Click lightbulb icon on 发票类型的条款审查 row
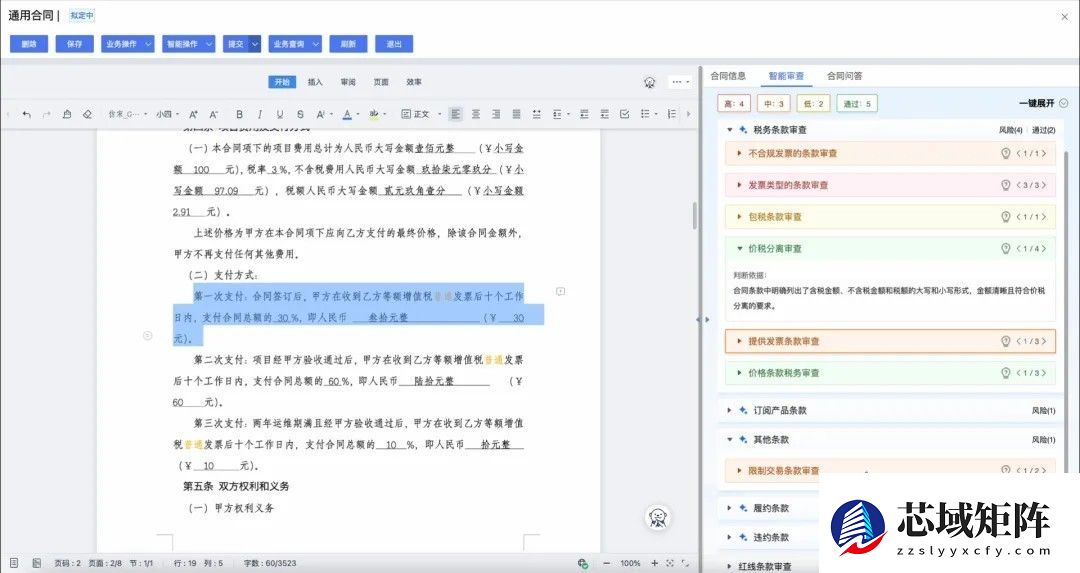The width and height of the screenshot is (1080, 573). [x=1006, y=185]
